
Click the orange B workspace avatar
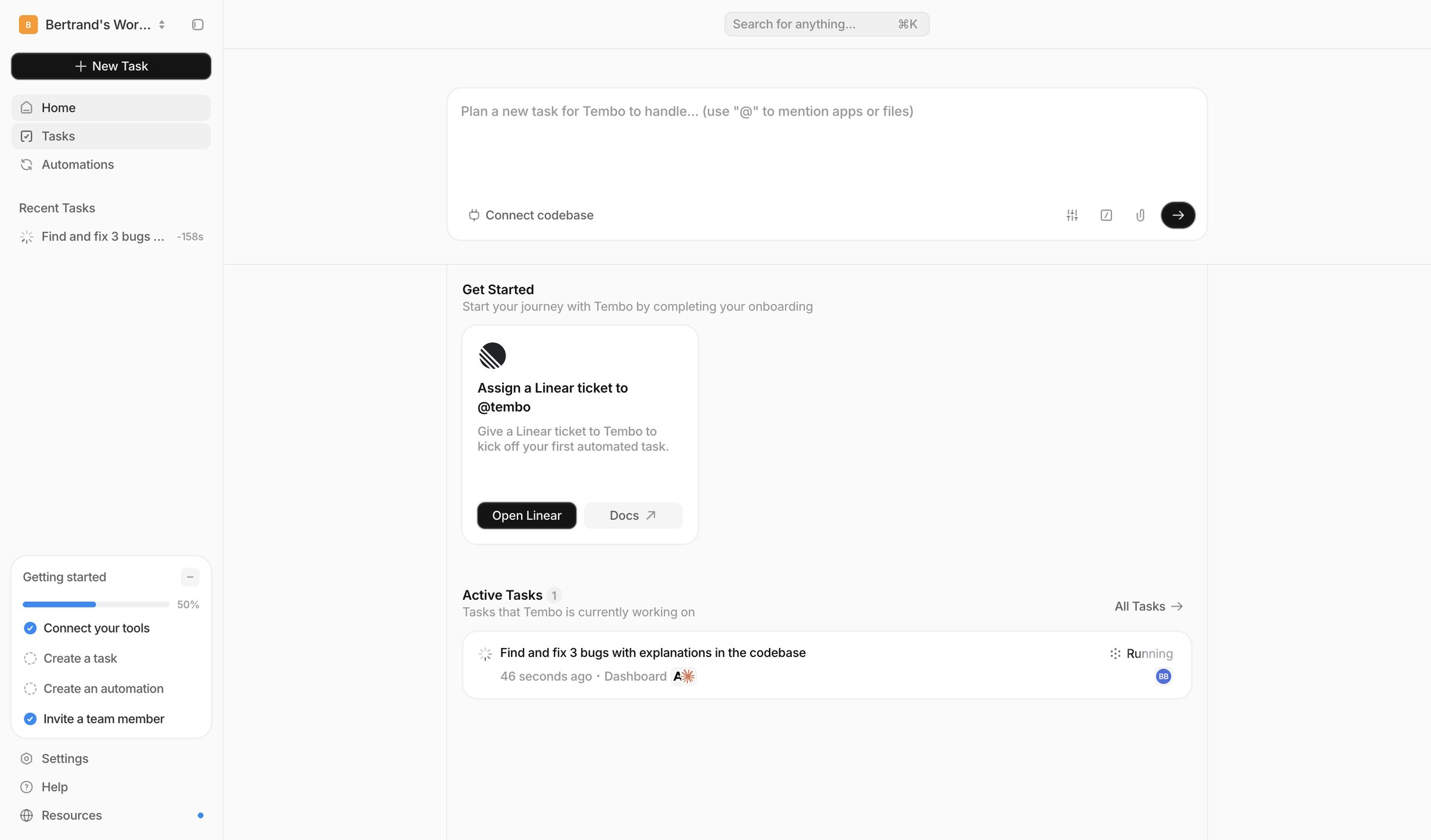pos(28,24)
